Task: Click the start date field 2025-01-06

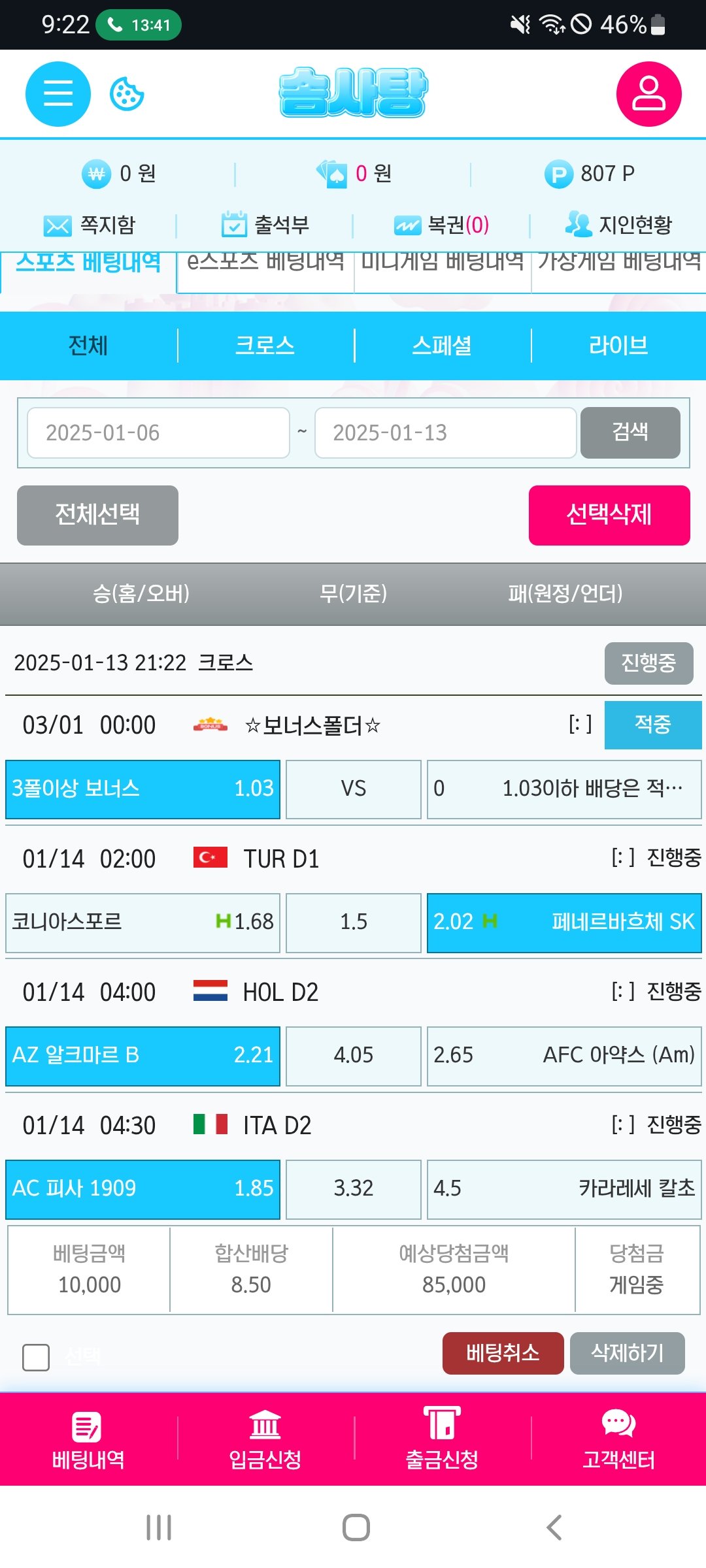Action: click(158, 433)
